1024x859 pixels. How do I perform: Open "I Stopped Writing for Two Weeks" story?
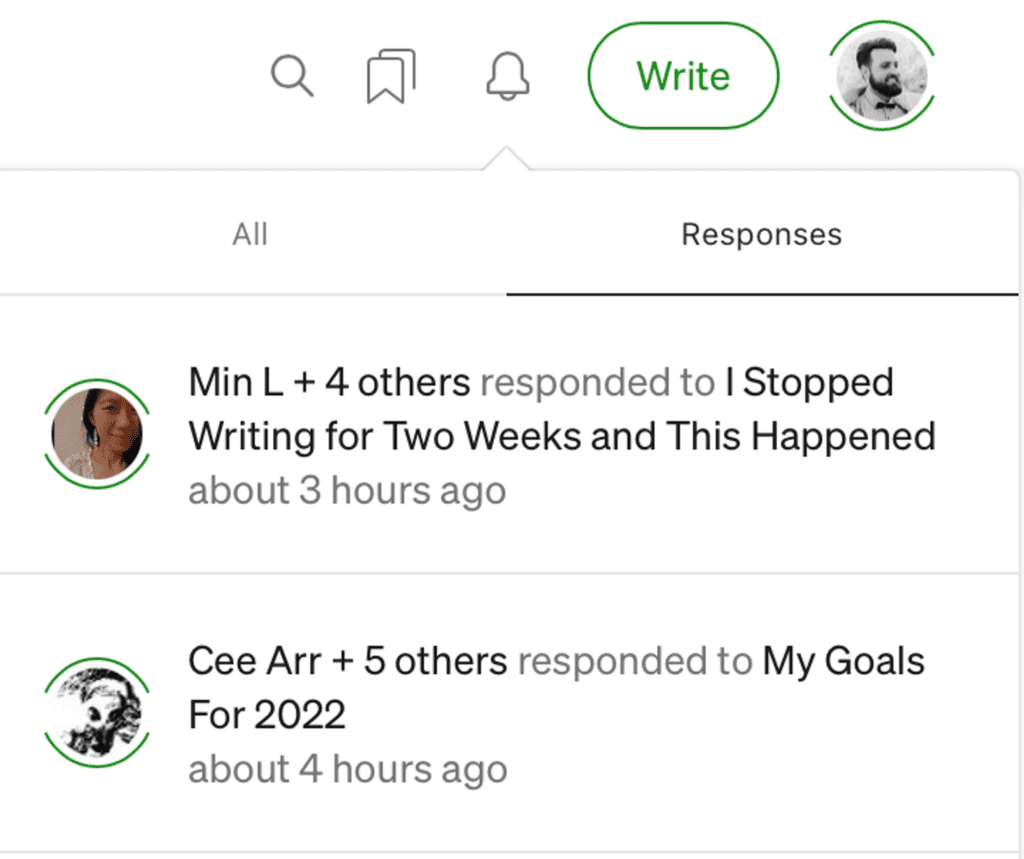click(x=562, y=436)
